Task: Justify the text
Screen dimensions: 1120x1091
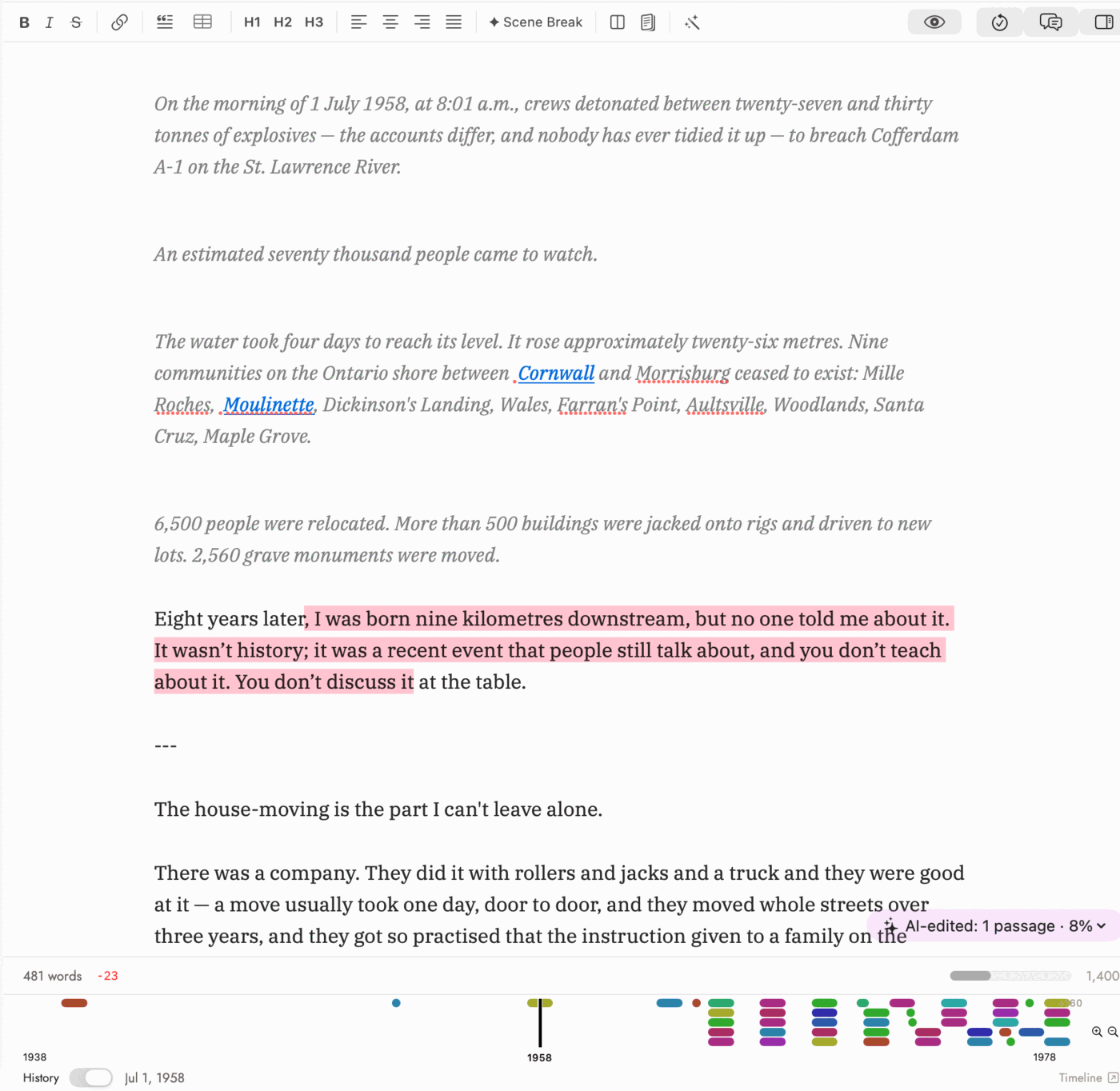Action: (x=454, y=22)
